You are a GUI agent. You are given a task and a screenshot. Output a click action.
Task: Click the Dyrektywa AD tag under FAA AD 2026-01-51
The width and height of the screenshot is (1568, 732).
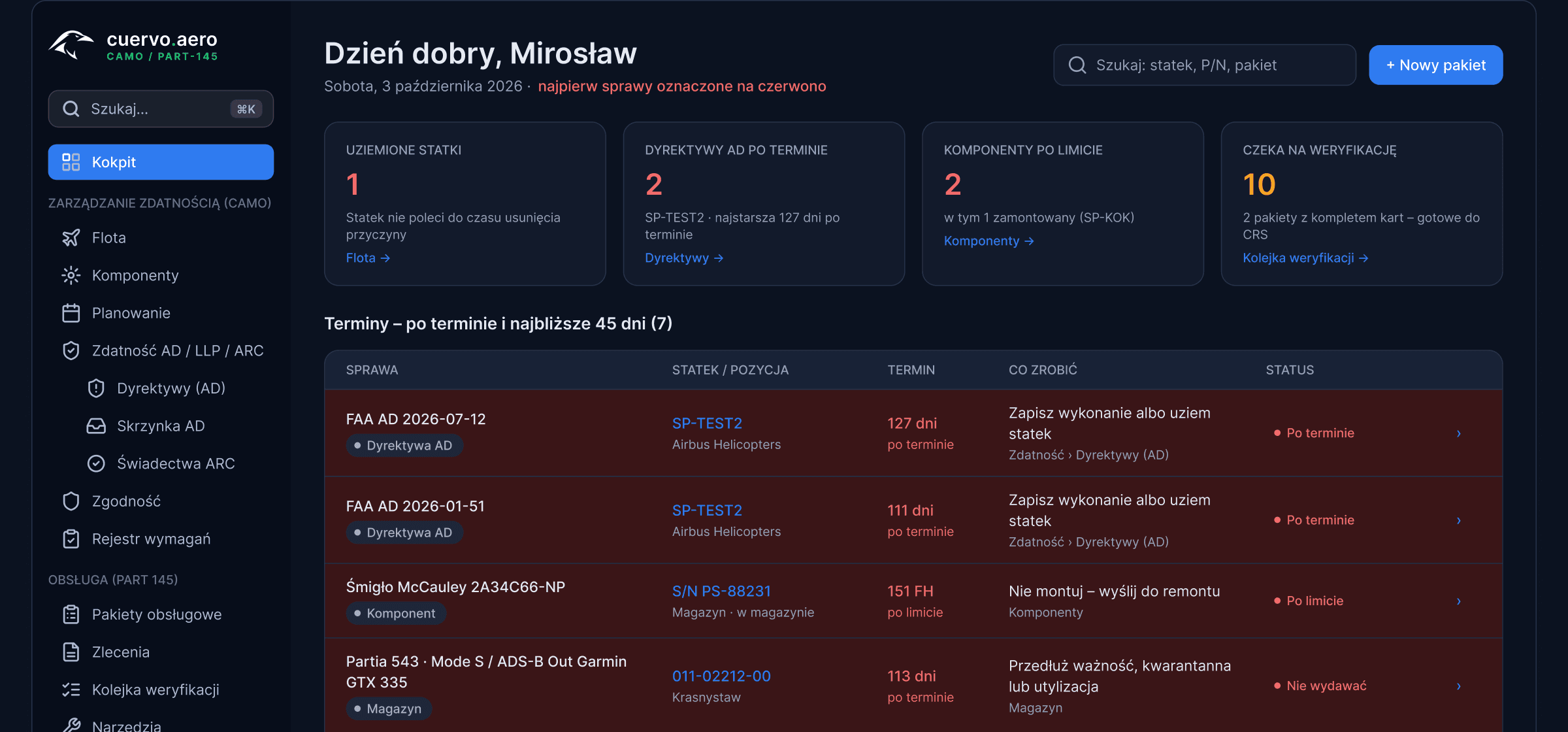[x=404, y=533]
